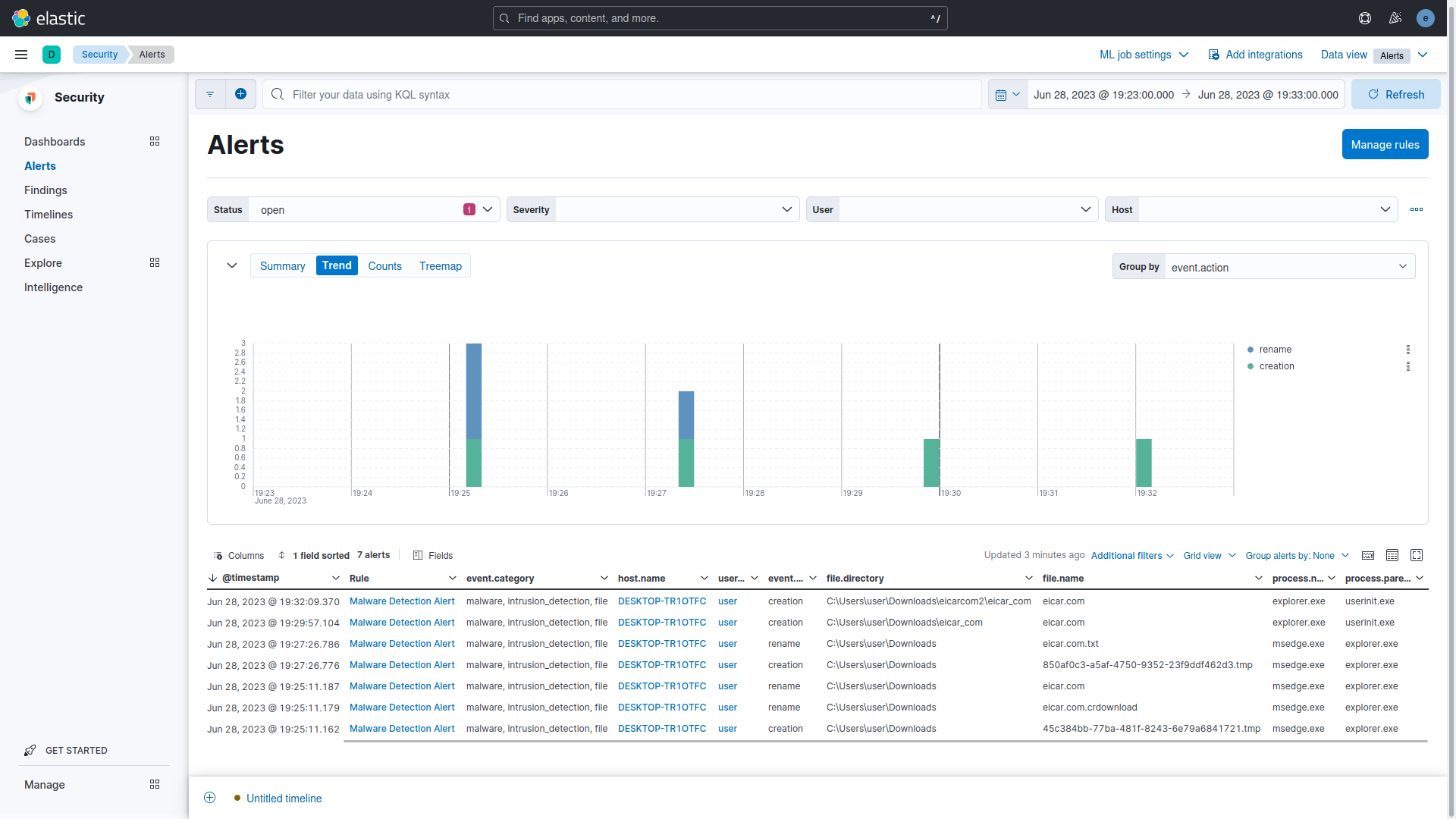Open keyboard shortcuts icon above table
The height and width of the screenshot is (819, 1456).
click(1368, 555)
